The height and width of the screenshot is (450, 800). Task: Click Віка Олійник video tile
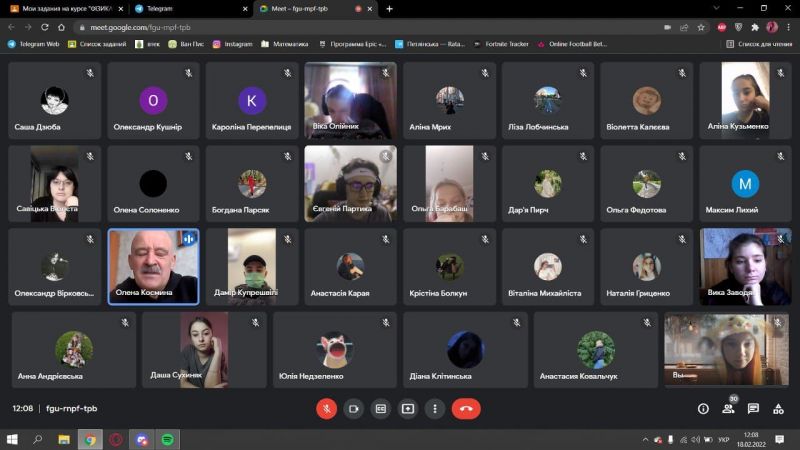[x=351, y=101]
